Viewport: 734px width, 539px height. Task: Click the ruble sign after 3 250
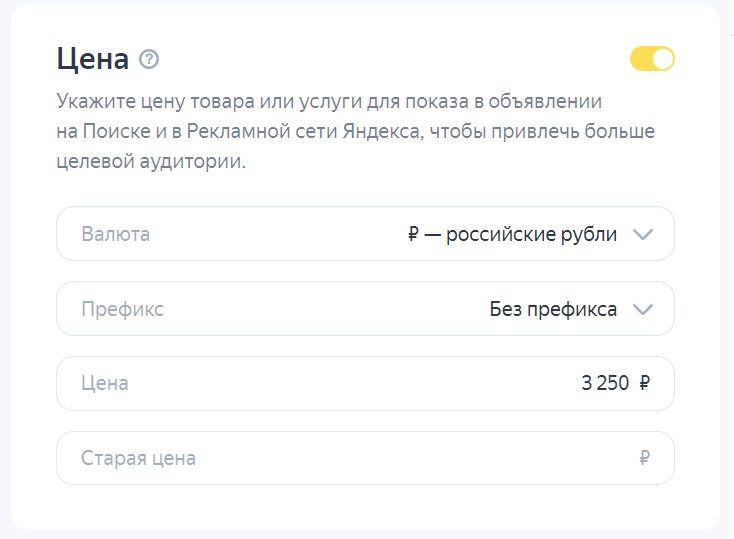coord(644,383)
